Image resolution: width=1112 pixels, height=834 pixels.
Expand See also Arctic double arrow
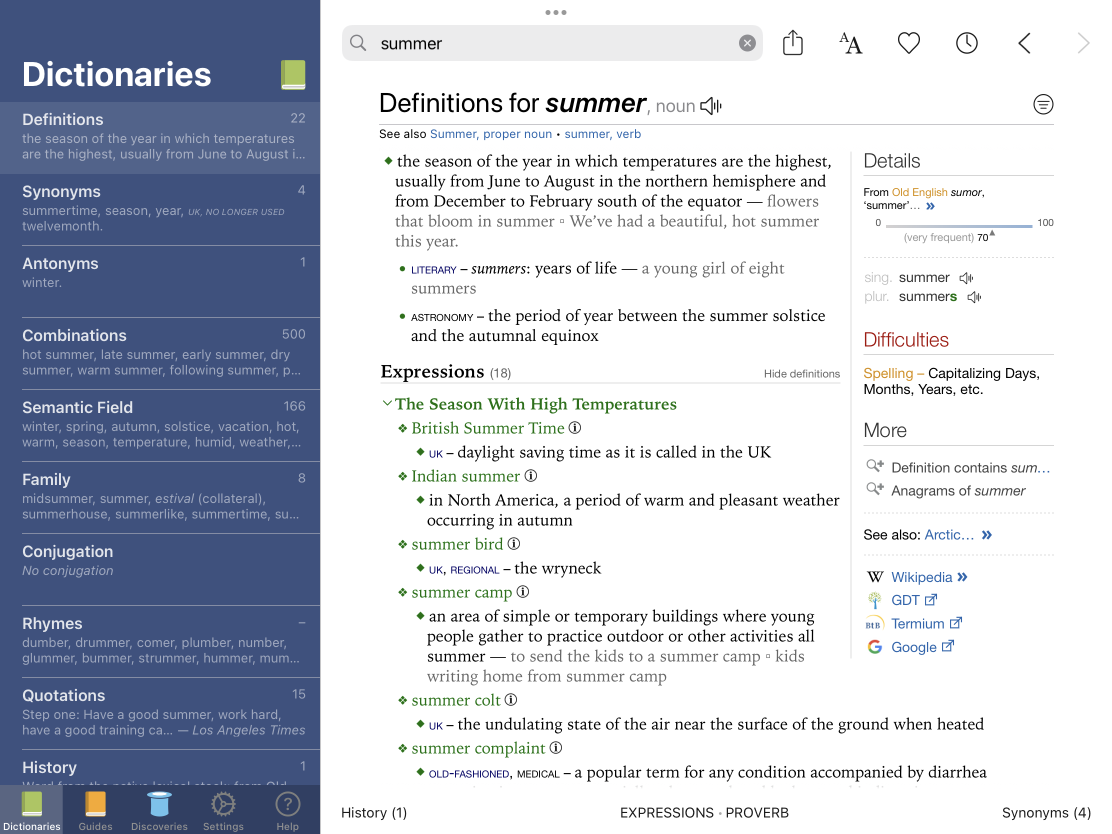pos(986,535)
